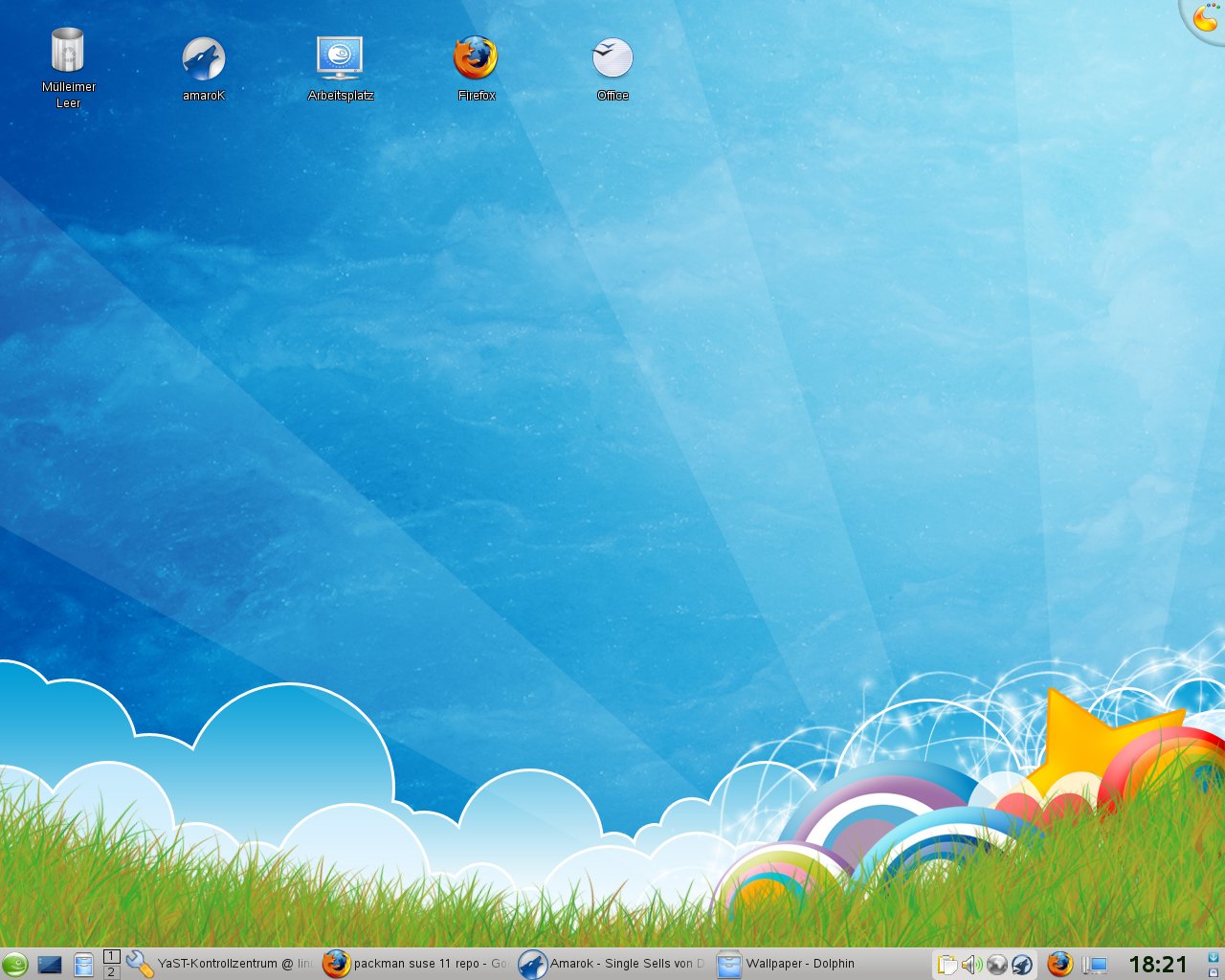Click the Amarok wolf icon in system tray
The image size is (1225, 980).
coord(1022,965)
